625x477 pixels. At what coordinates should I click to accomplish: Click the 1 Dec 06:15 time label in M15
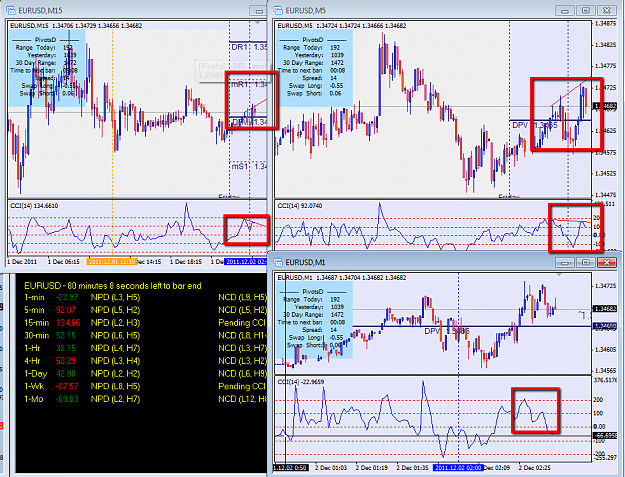click(x=63, y=262)
